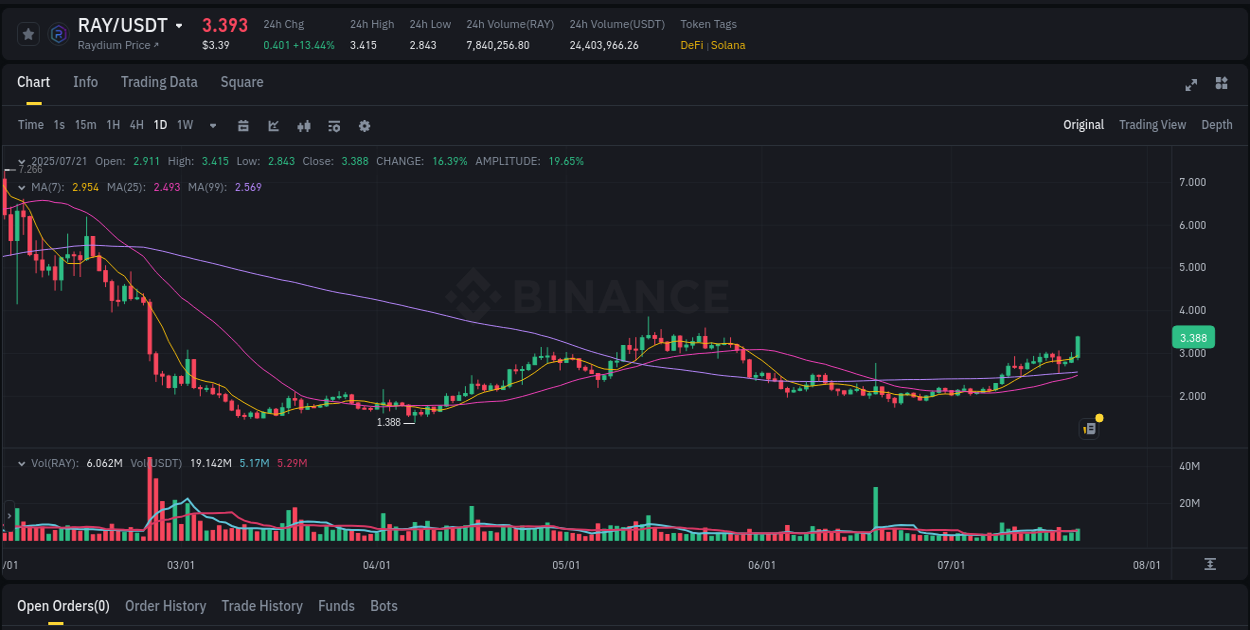Viewport: 1250px width, 630px height.
Task: Open the grid layout panels icon
Action: 1221,85
